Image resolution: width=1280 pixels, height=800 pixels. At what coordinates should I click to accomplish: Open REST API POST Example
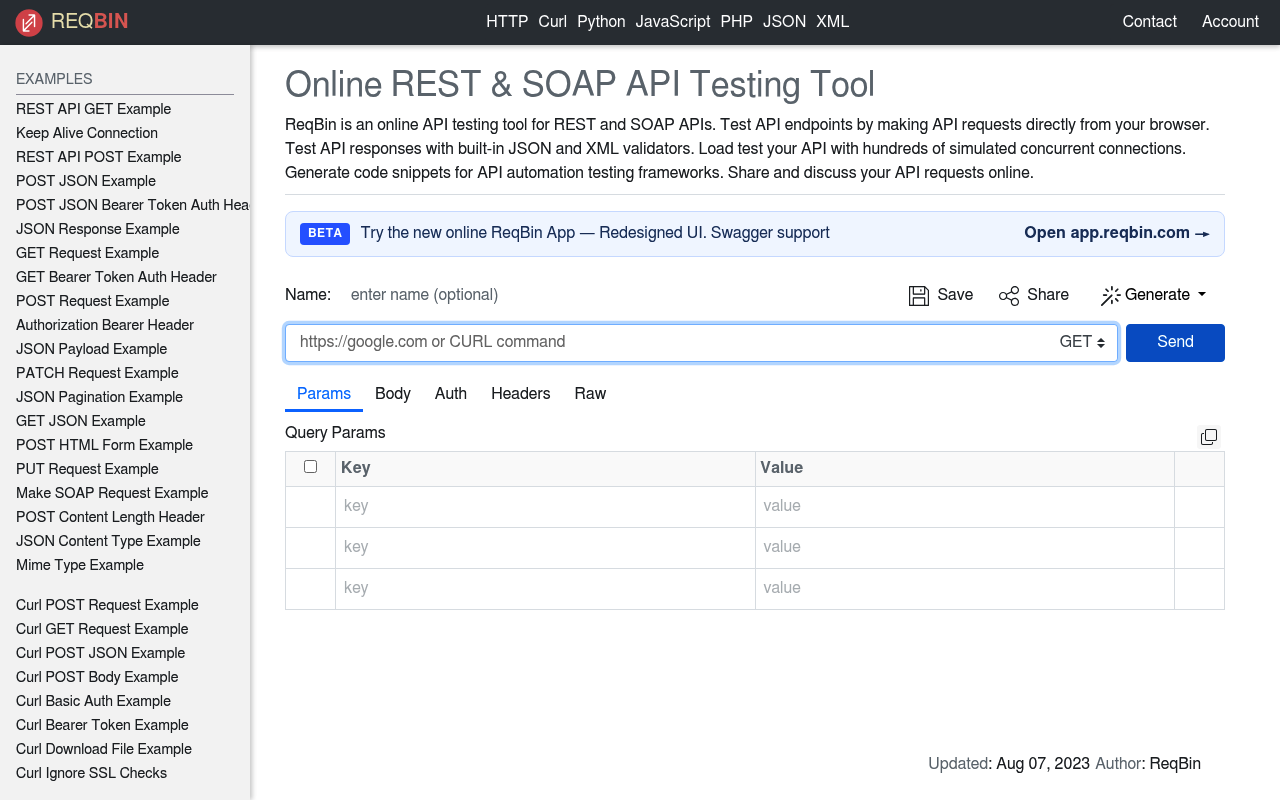(x=99, y=157)
